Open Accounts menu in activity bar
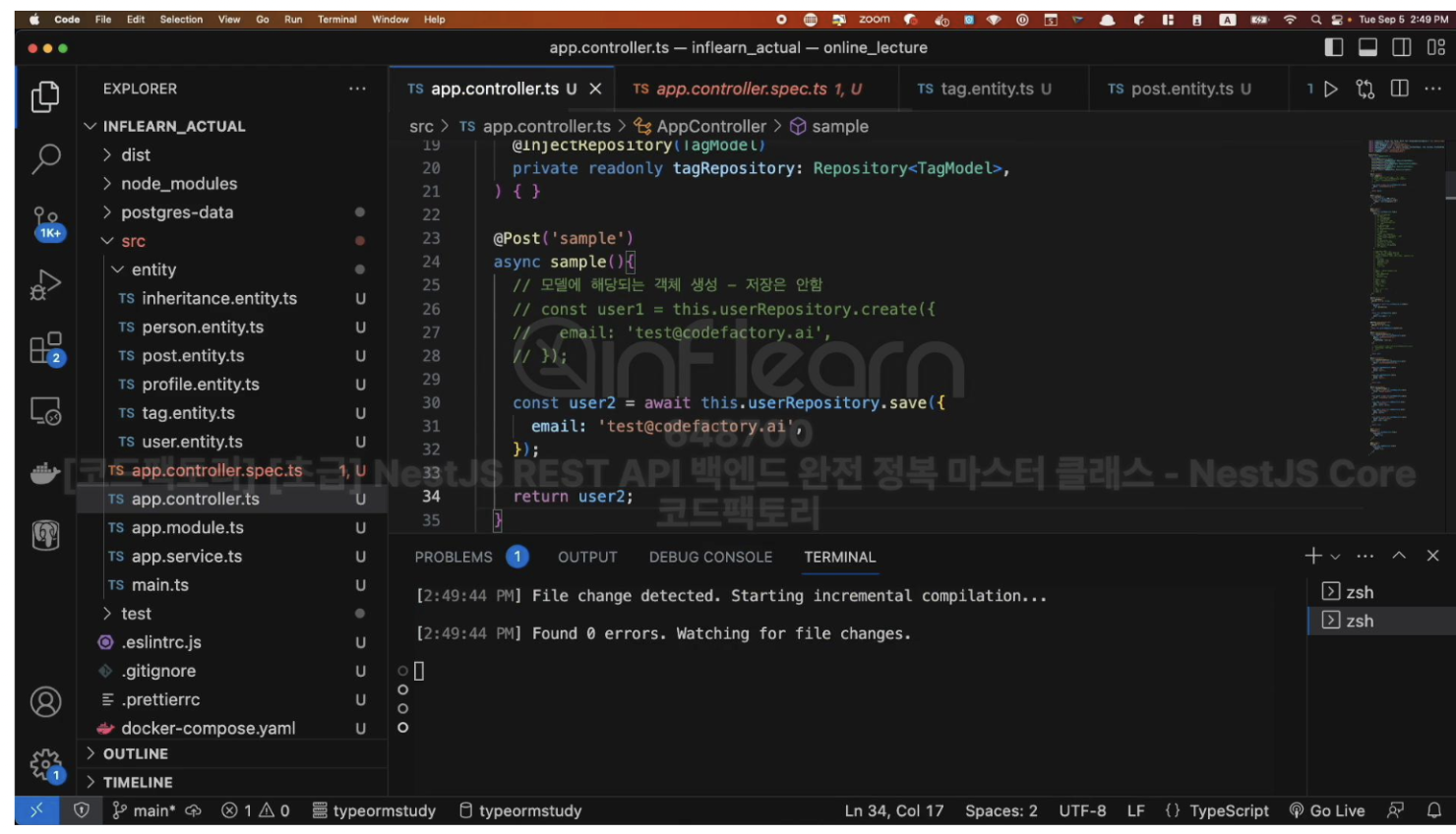The image size is (1456, 834). [x=45, y=701]
